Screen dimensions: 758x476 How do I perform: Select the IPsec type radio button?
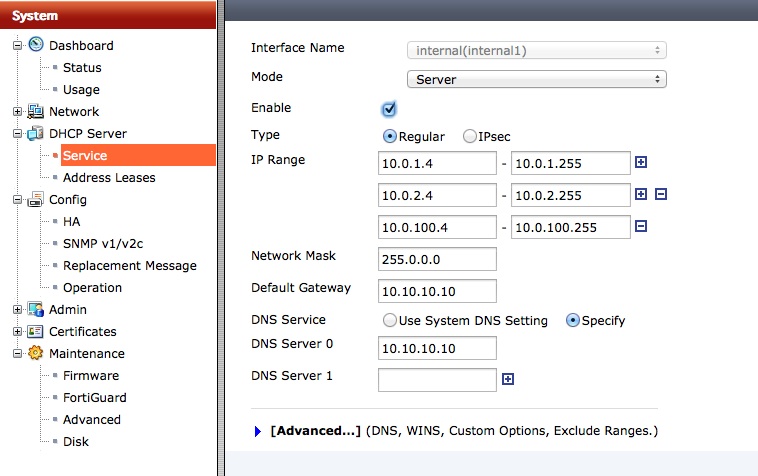(x=469, y=136)
